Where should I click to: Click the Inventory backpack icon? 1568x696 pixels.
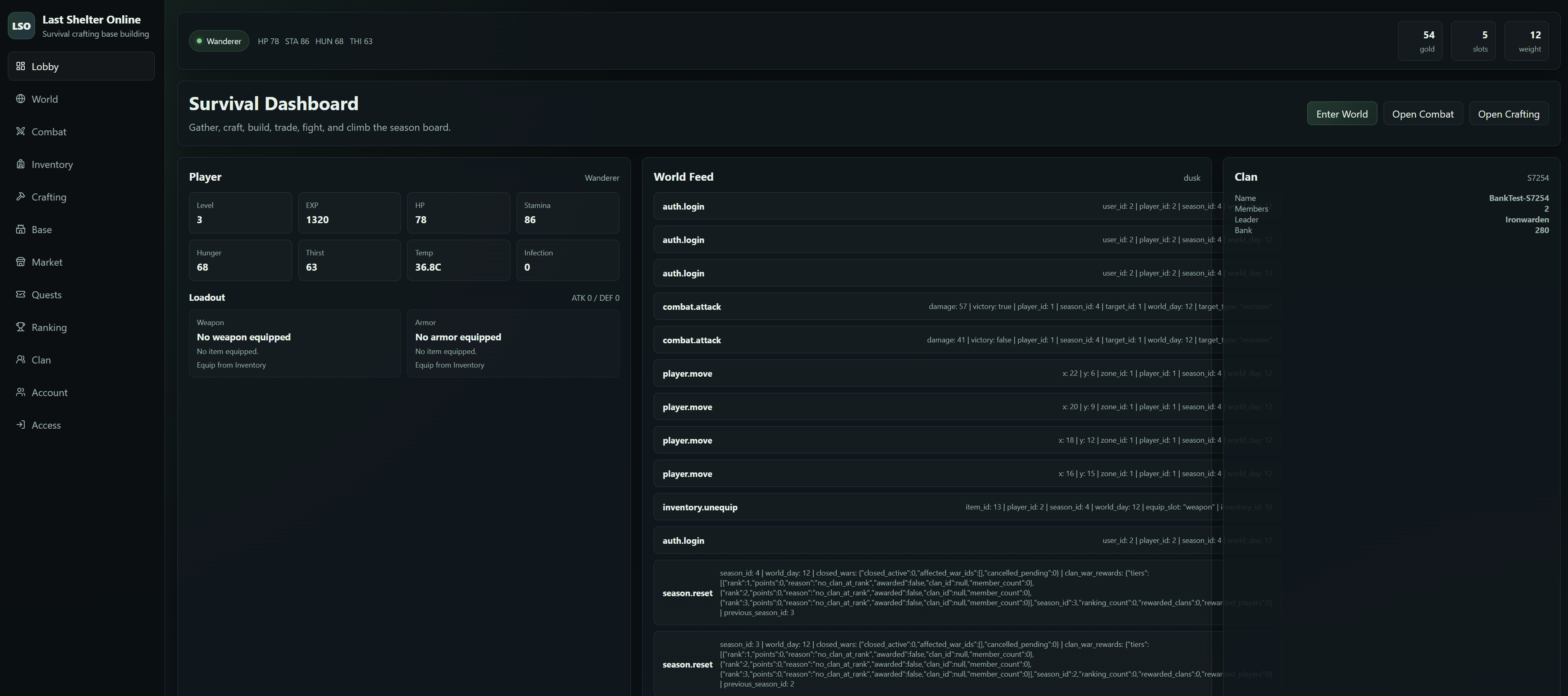coord(21,164)
